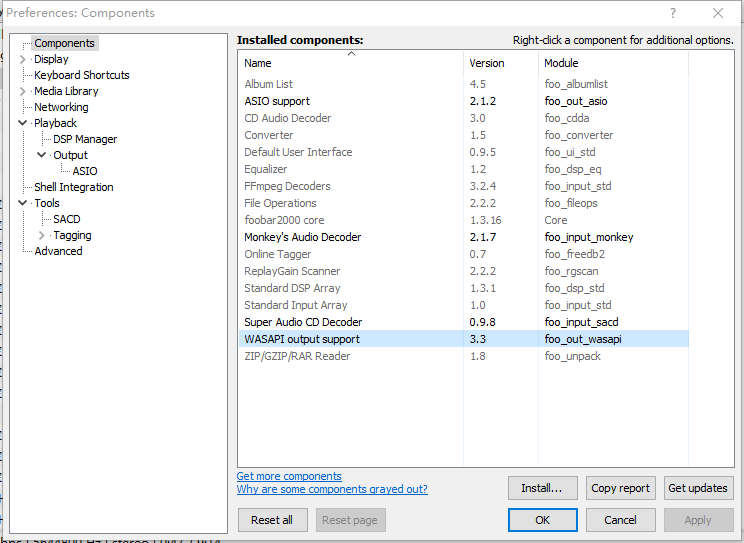Screen dimensions: 744x543
Task: Click the help question mark icon
Action: coord(673,13)
